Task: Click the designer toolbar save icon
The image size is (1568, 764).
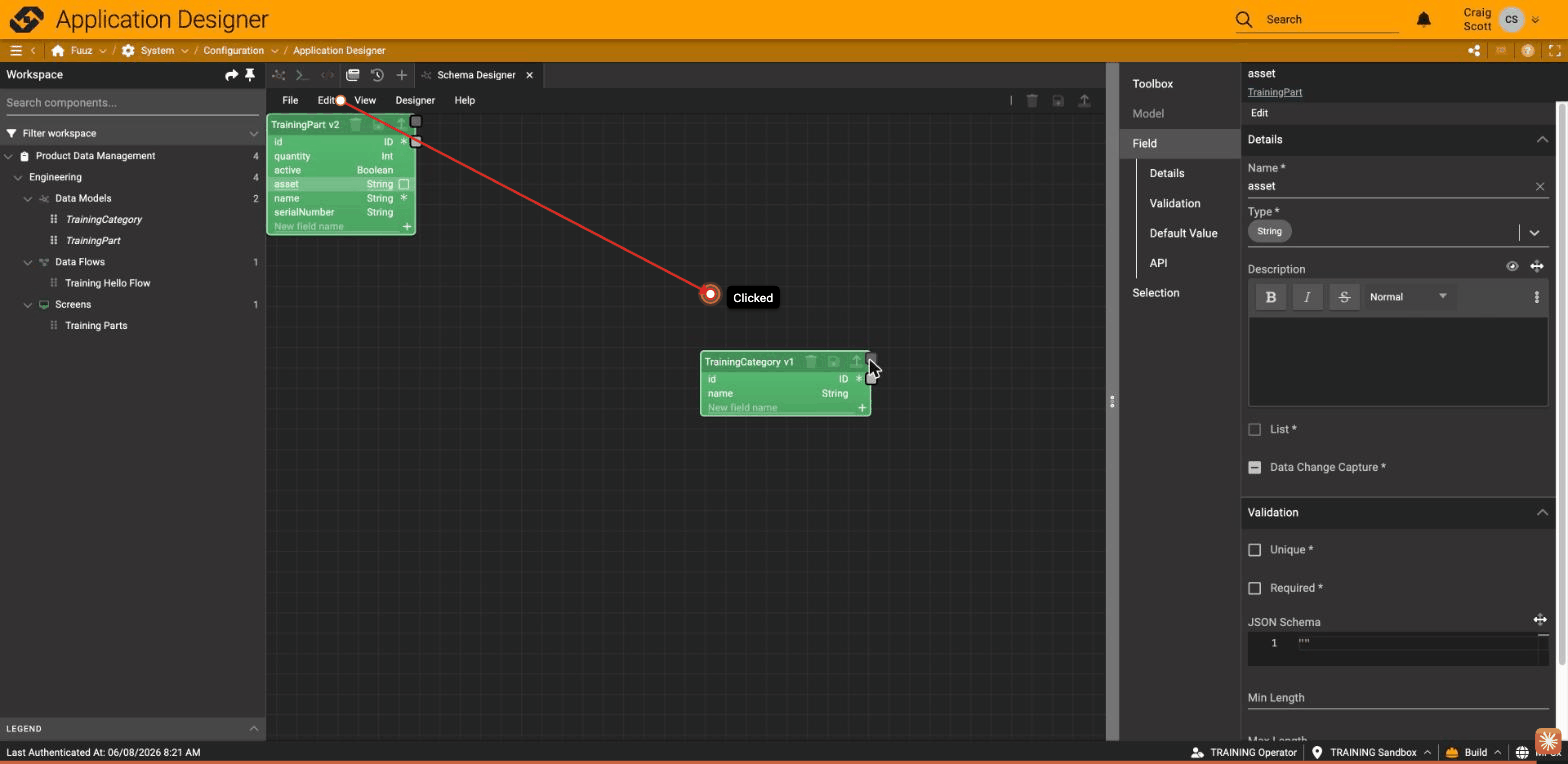Action: 1058,100
